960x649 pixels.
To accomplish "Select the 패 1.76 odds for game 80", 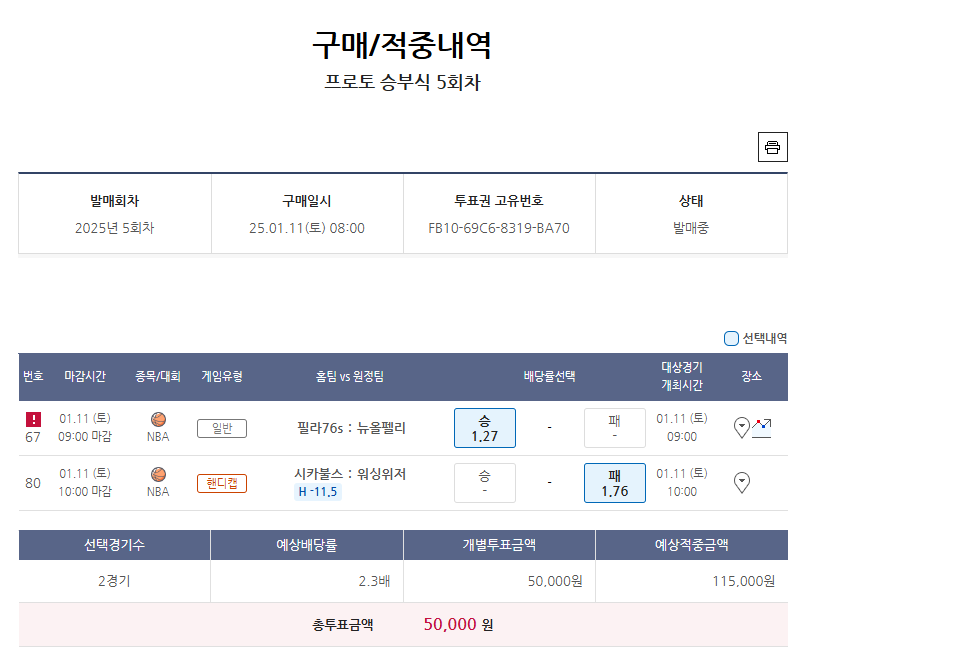I will point(614,483).
